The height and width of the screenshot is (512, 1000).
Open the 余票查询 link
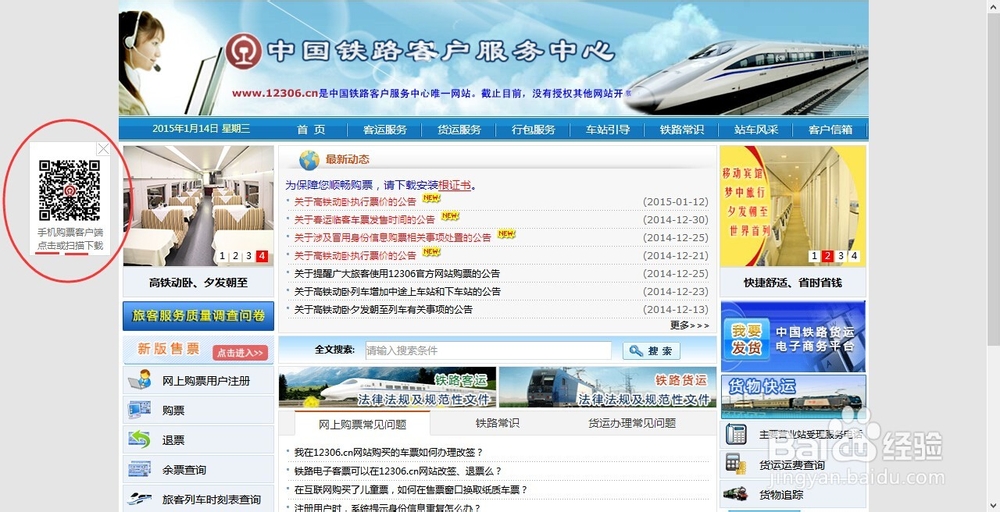(184, 470)
